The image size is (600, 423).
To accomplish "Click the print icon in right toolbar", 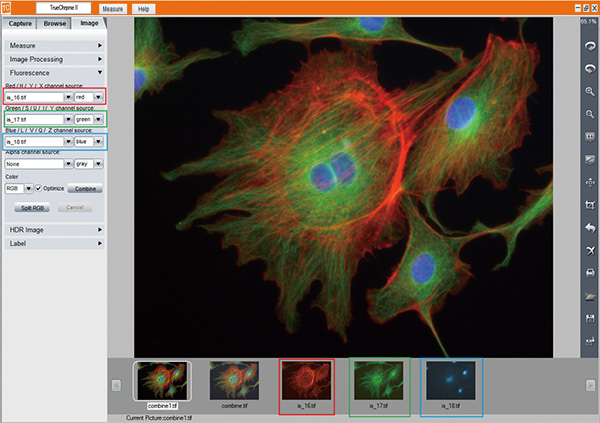I will 588,273.
